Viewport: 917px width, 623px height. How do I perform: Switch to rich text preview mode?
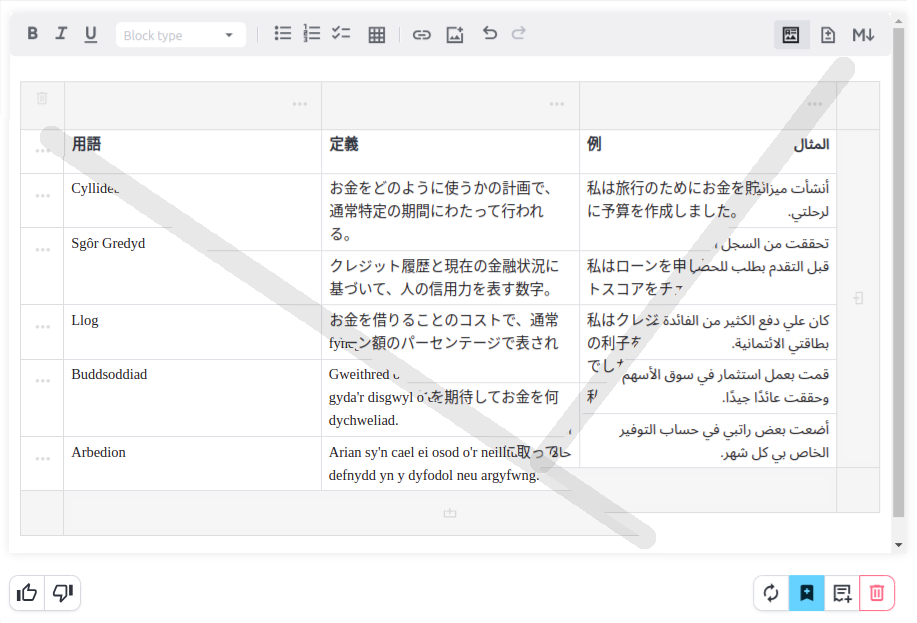791,35
